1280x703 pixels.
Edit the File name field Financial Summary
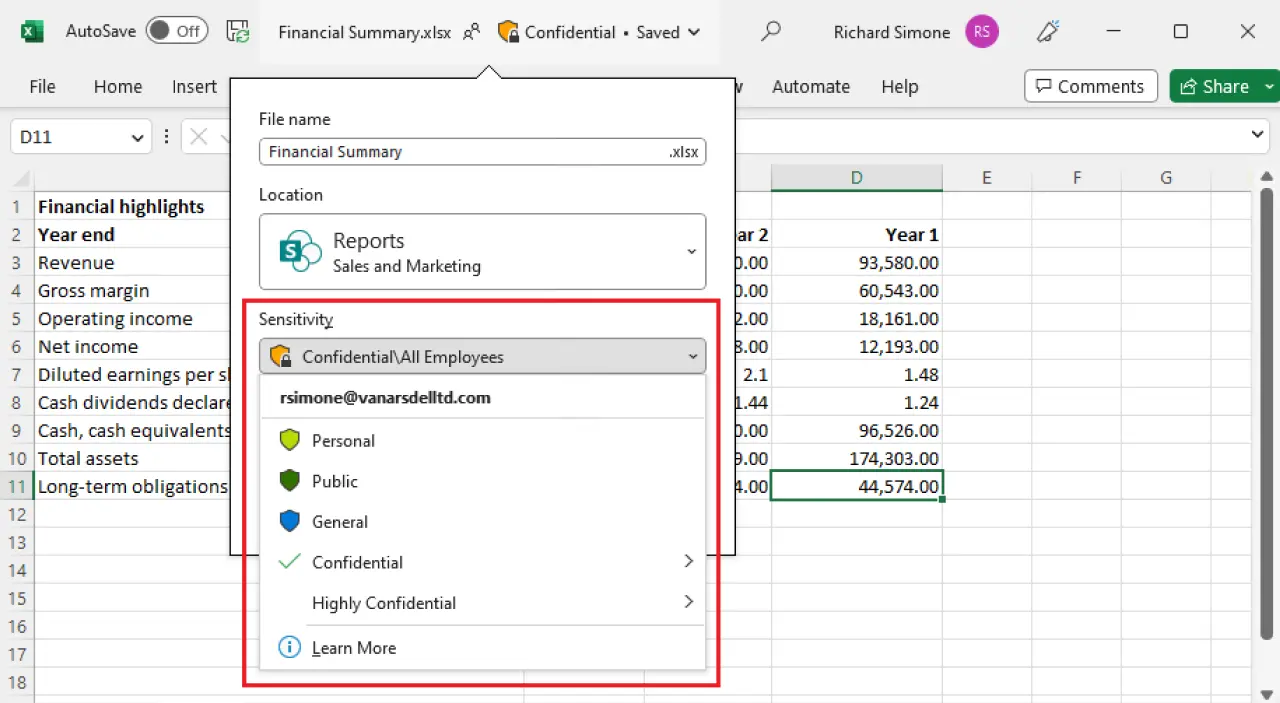pyautogui.click(x=482, y=152)
